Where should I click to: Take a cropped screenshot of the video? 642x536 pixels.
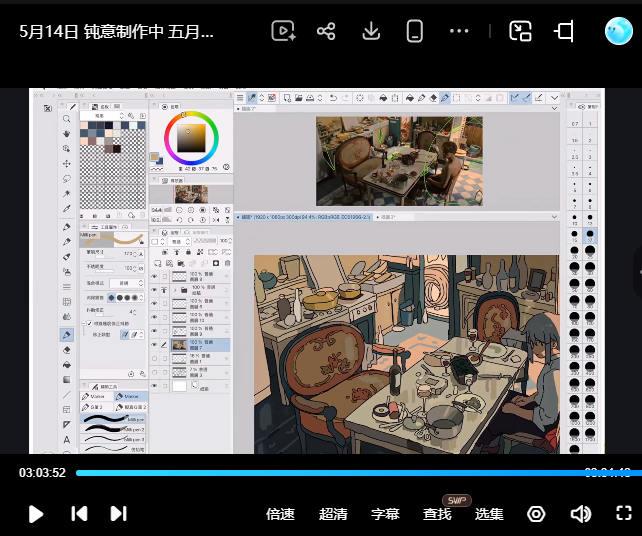pyautogui.click(x=564, y=31)
